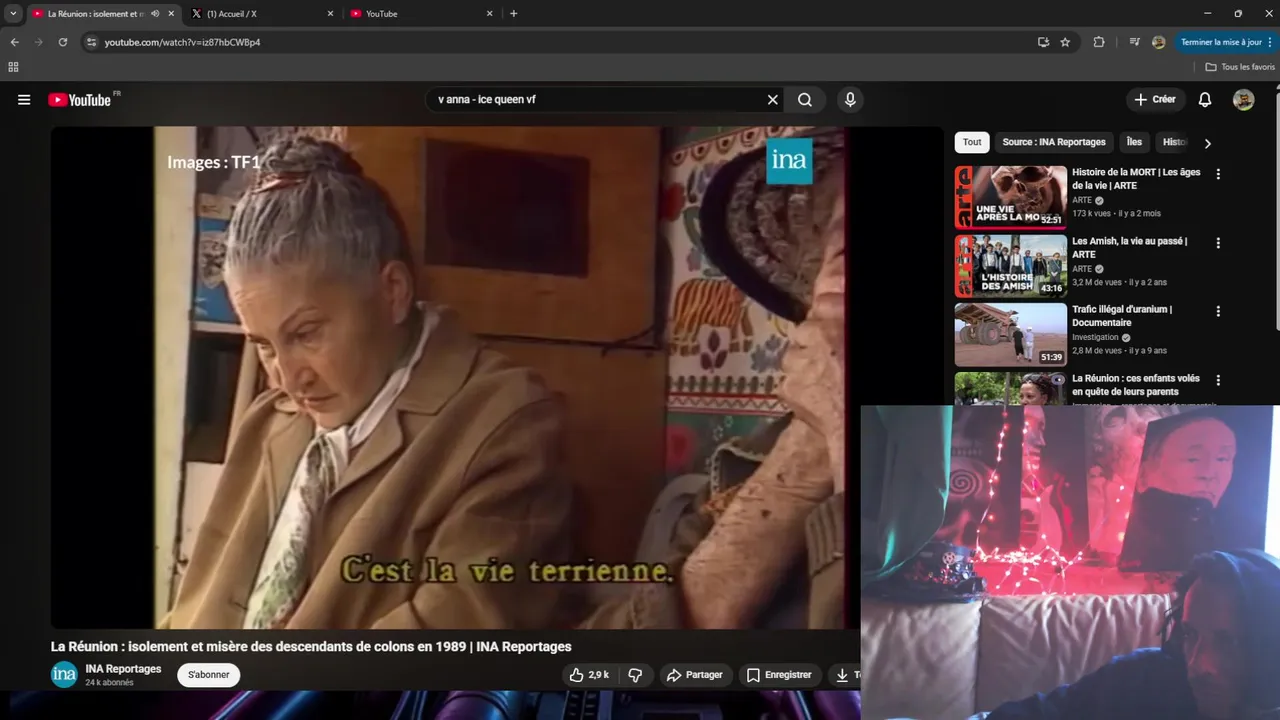Click the magnifying glass search button
The height and width of the screenshot is (720, 1280).
point(805,100)
